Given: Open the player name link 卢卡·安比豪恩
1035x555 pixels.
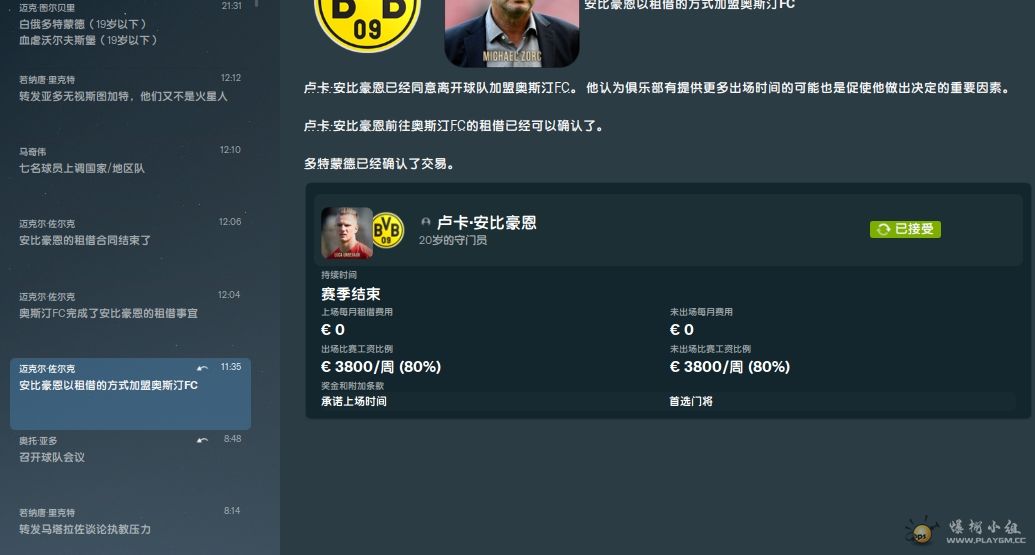Looking at the screenshot, I should click(x=486, y=222).
